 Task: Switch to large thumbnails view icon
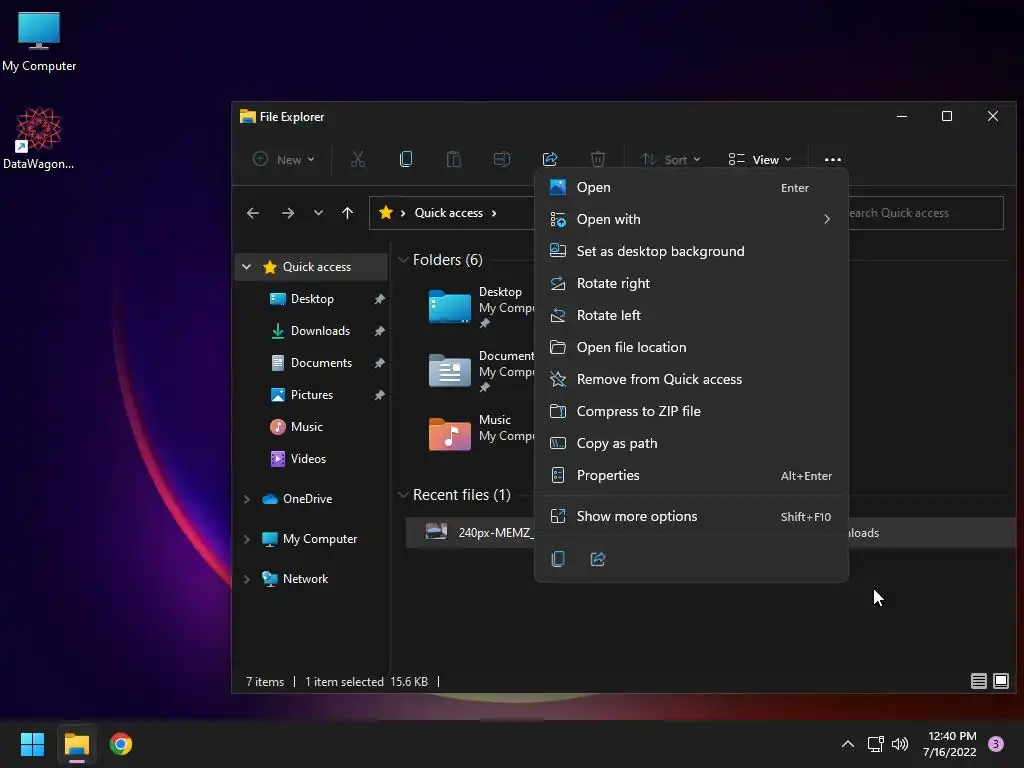(x=1000, y=681)
